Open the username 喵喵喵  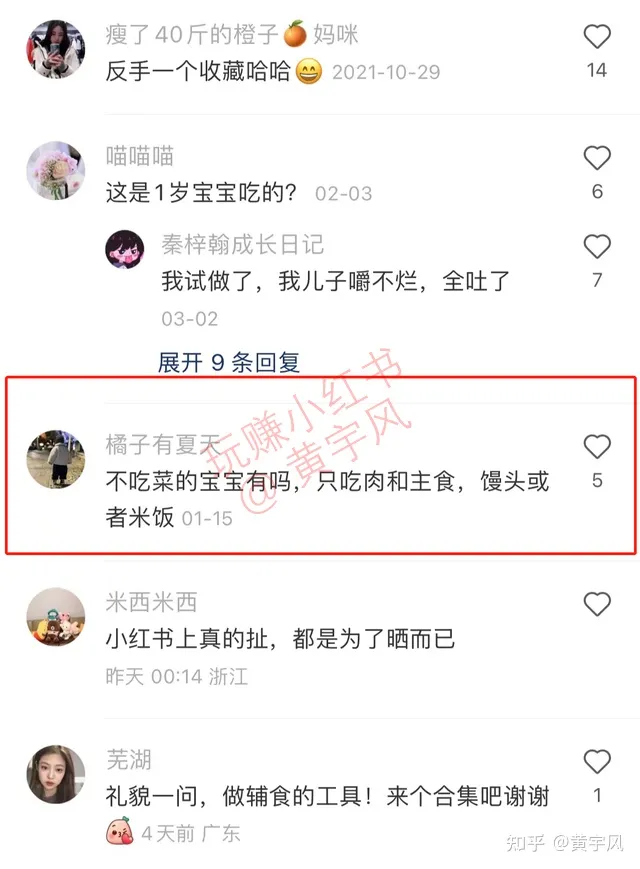(140, 156)
